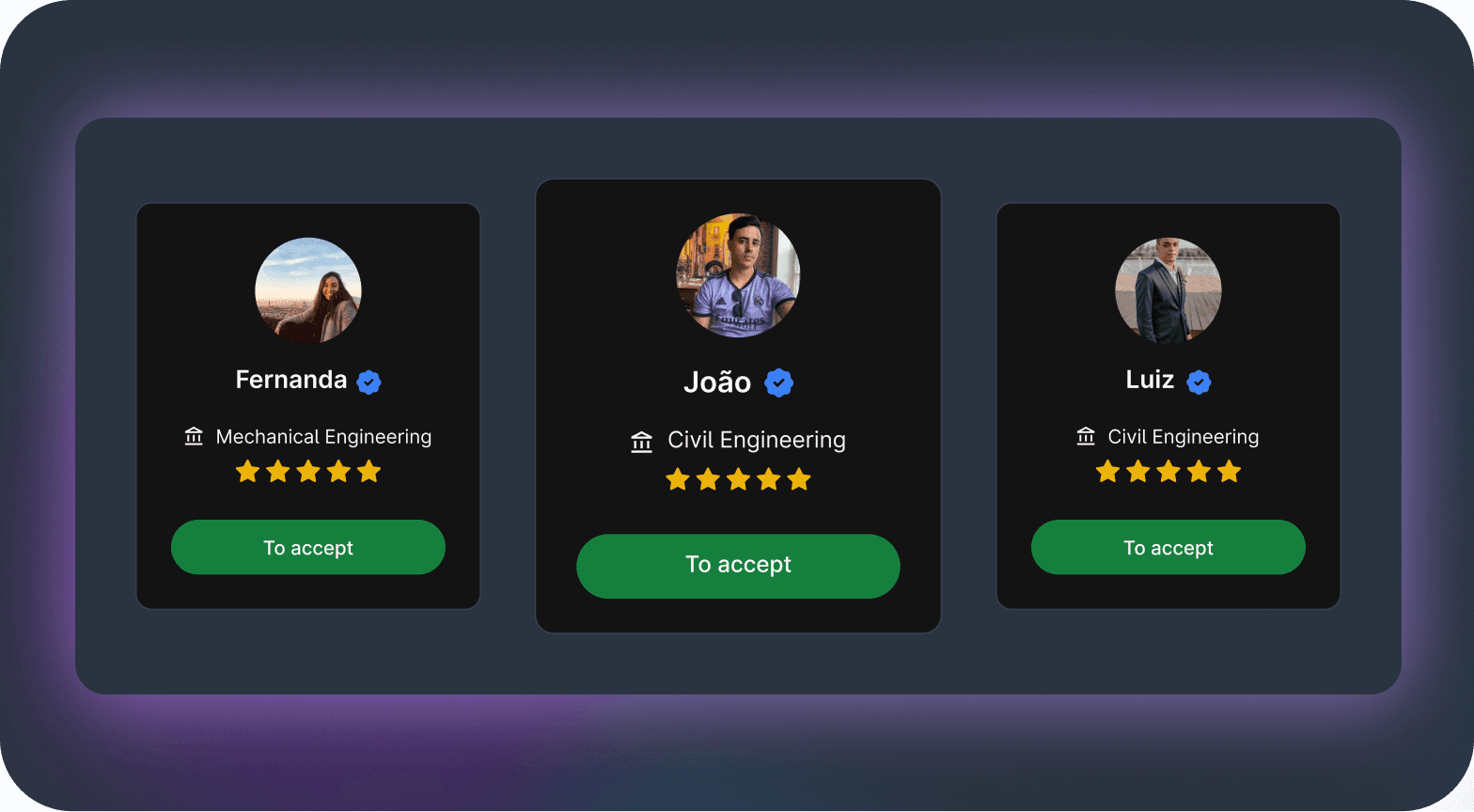
Task: Open Fernanda's profile photo
Action: (308, 290)
